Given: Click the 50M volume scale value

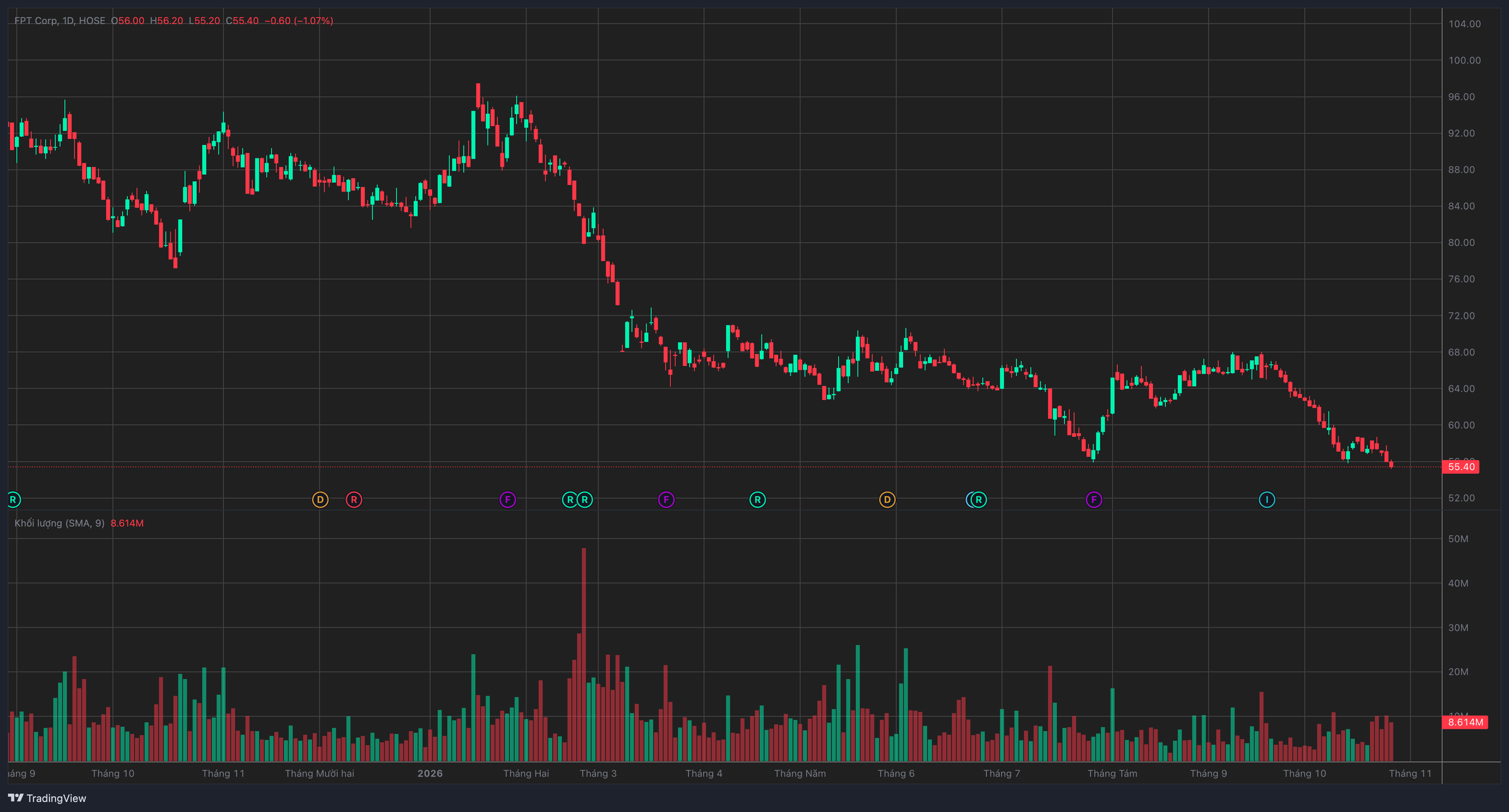Looking at the screenshot, I should click(x=1458, y=539).
